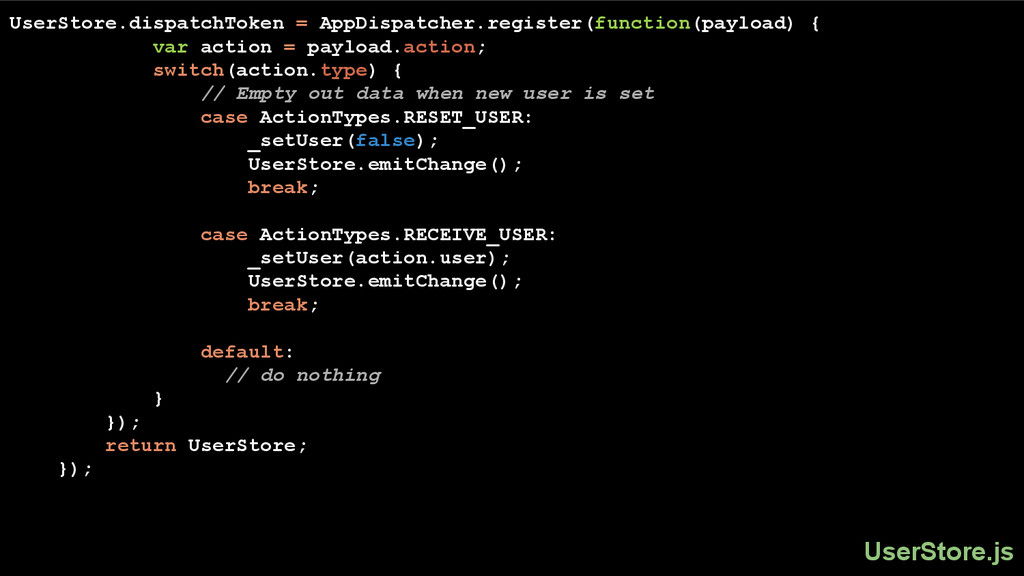Image resolution: width=1024 pixels, height=576 pixels.
Task: Click 'payload.action' in the var line
Action: [390, 47]
